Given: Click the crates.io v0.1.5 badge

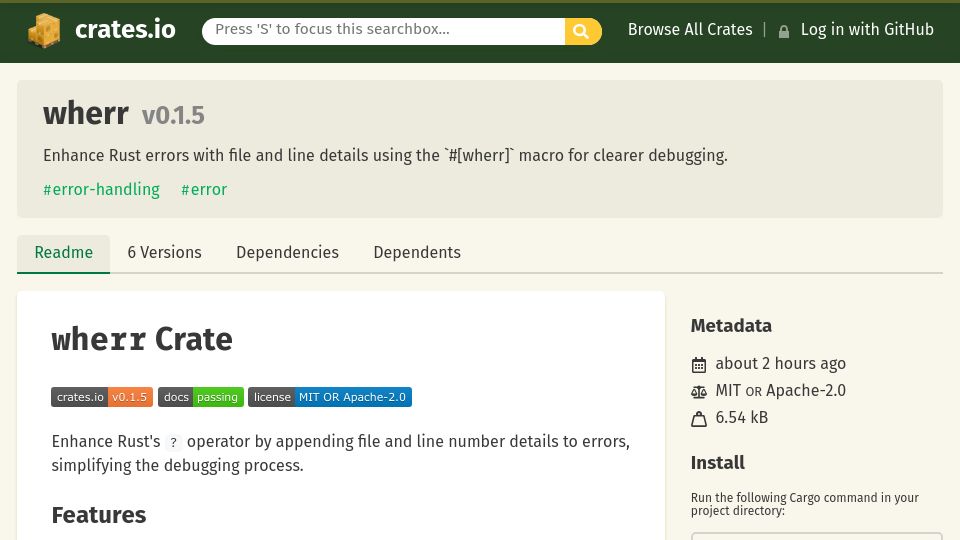Looking at the screenshot, I should (102, 397).
